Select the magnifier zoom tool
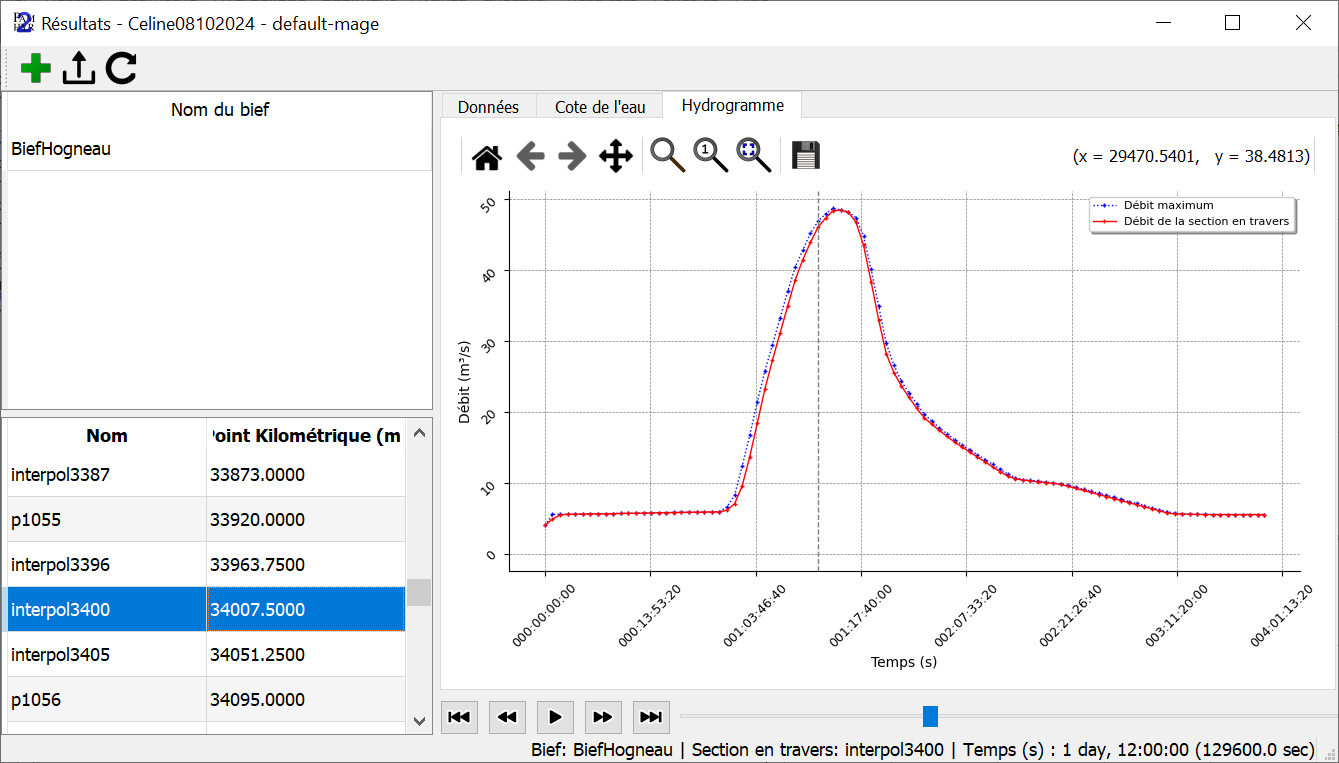Screen dimensions: 1339x763 click(x=667, y=156)
